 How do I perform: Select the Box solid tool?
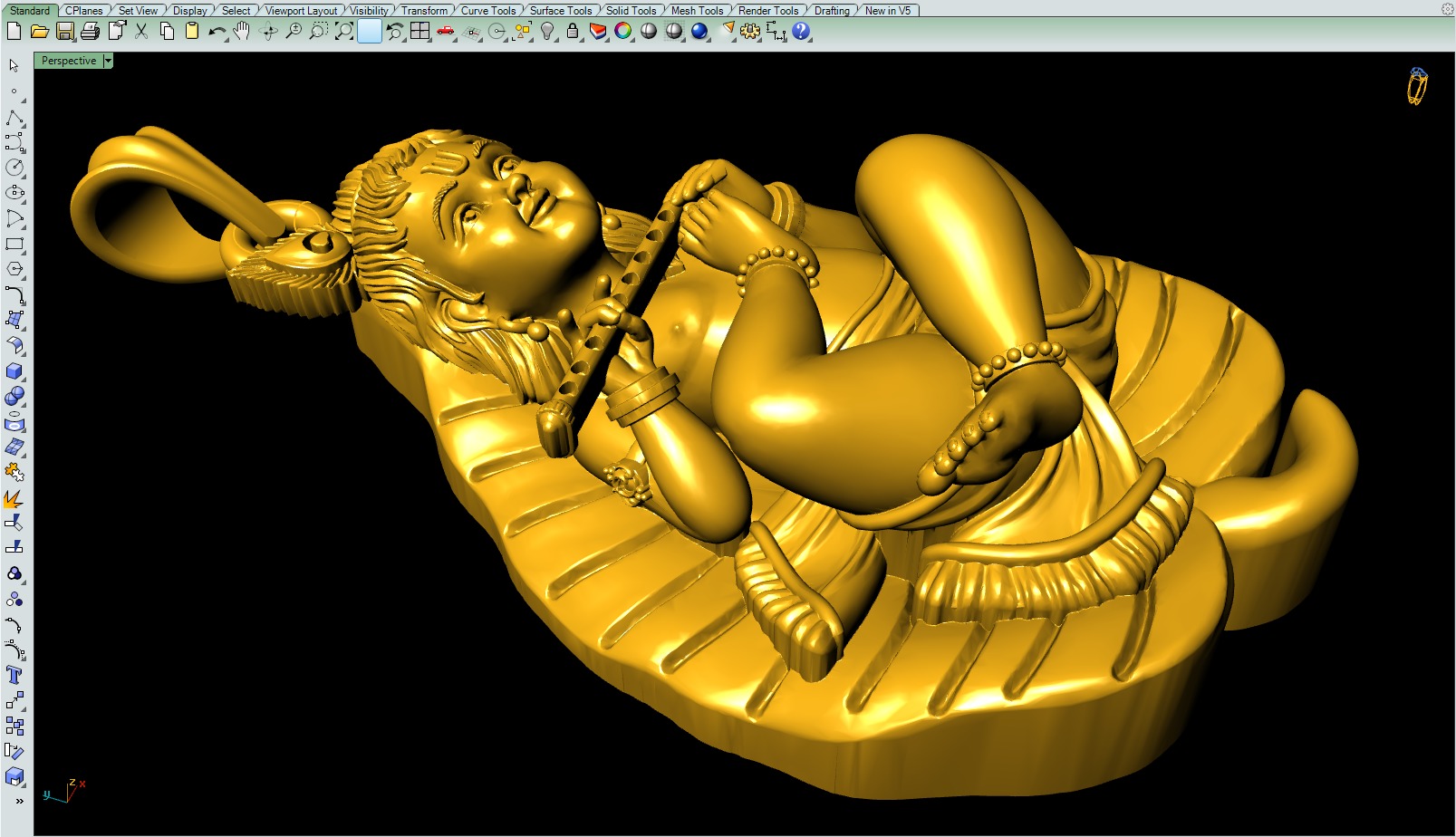coord(14,371)
